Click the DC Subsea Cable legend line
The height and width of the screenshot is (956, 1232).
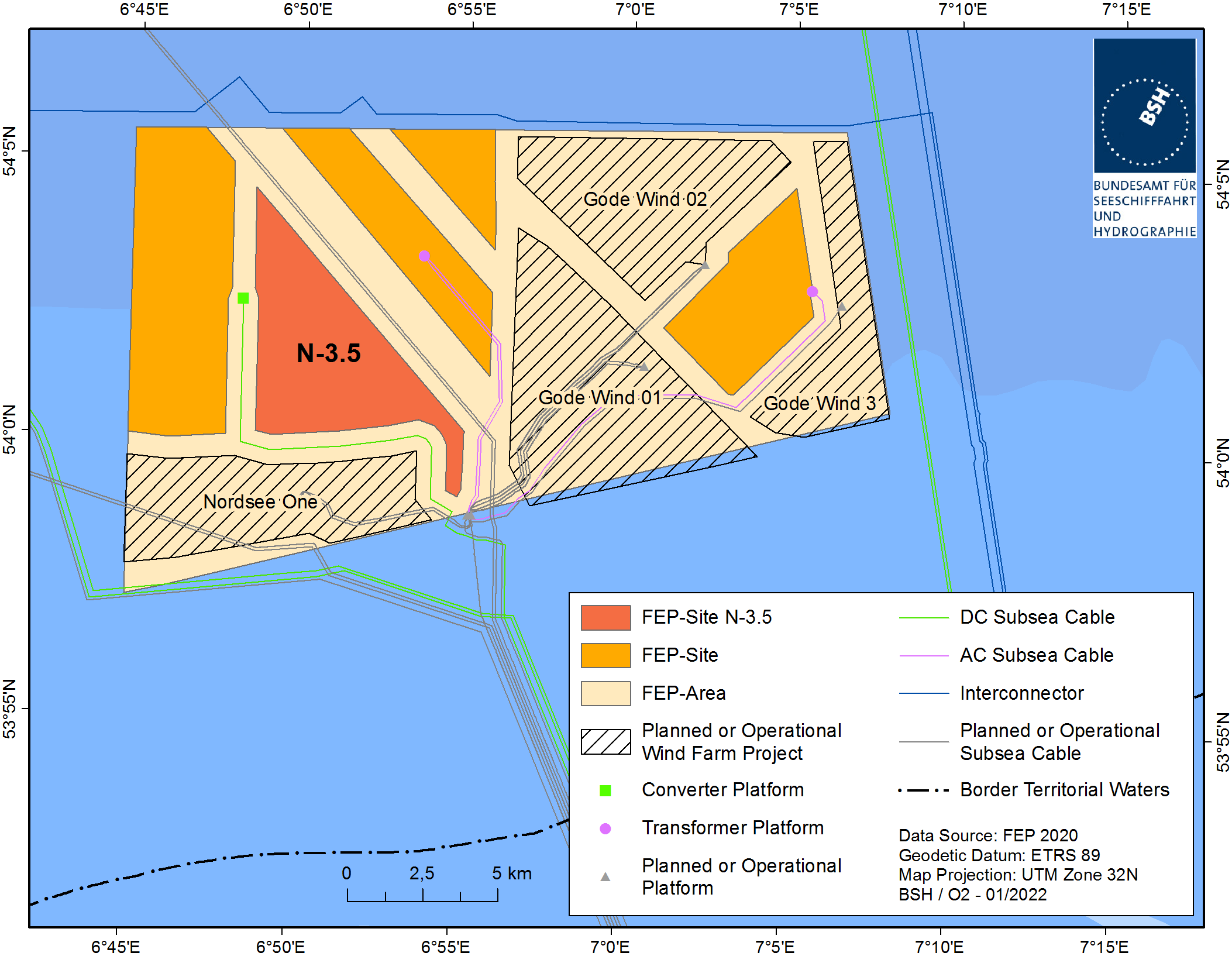(924, 618)
